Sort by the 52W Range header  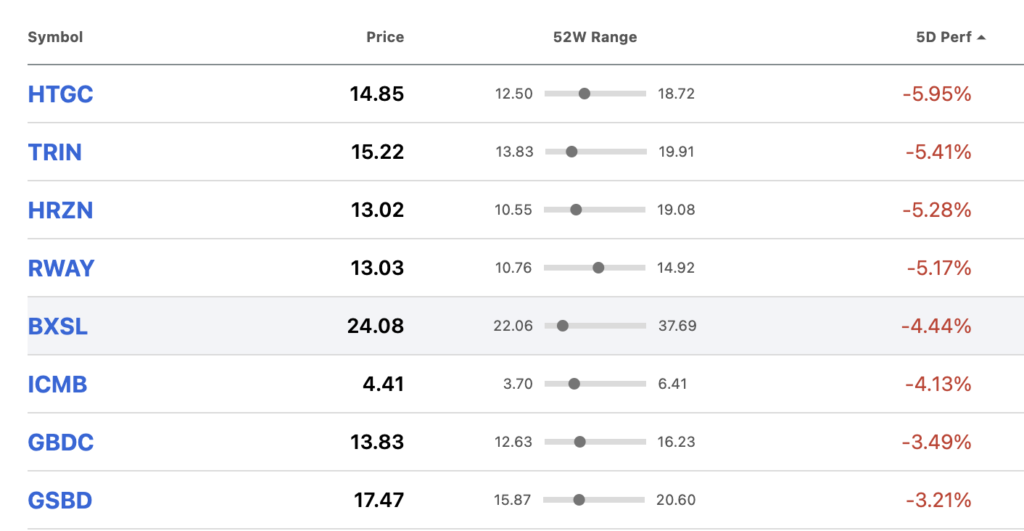pos(595,37)
